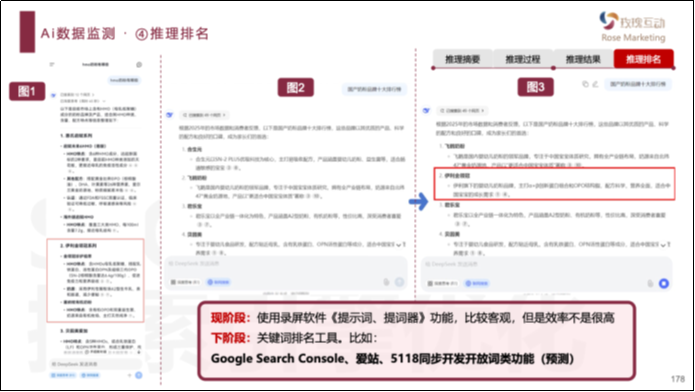695x392 pixels.
Task: Click the '4. 贝因美' heading in 图2
Action: click(192, 235)
